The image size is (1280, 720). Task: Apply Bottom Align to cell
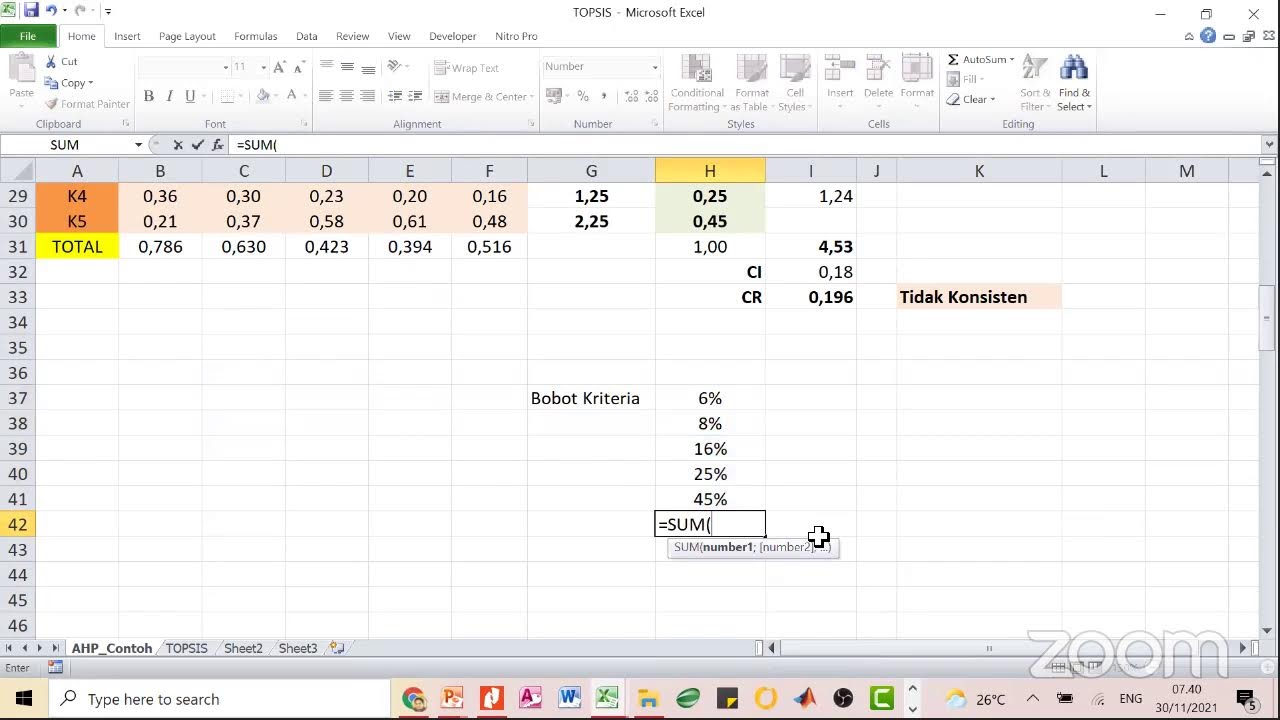[367, 67]
